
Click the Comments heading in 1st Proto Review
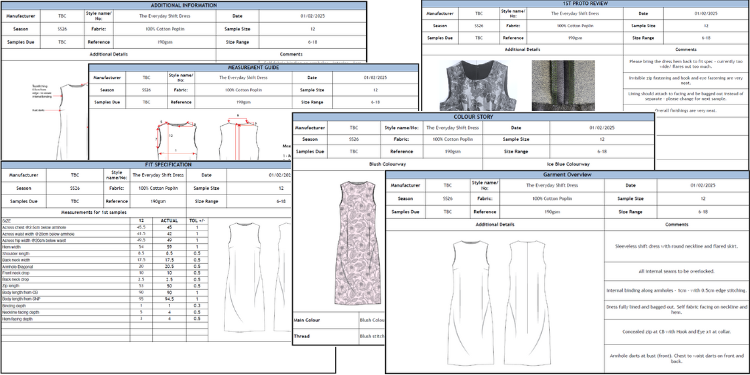685,50
